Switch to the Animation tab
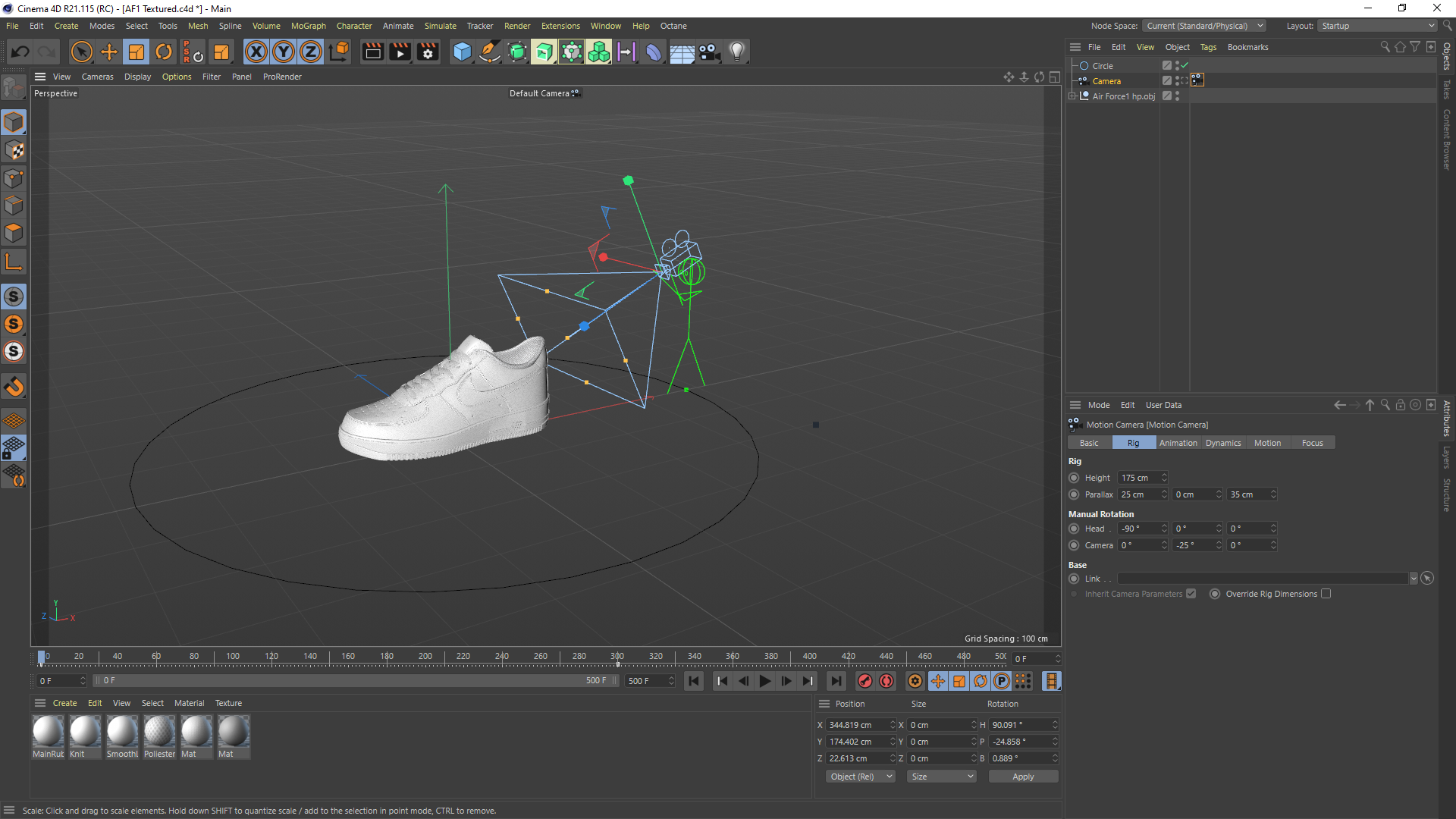 pos(1178,443)
